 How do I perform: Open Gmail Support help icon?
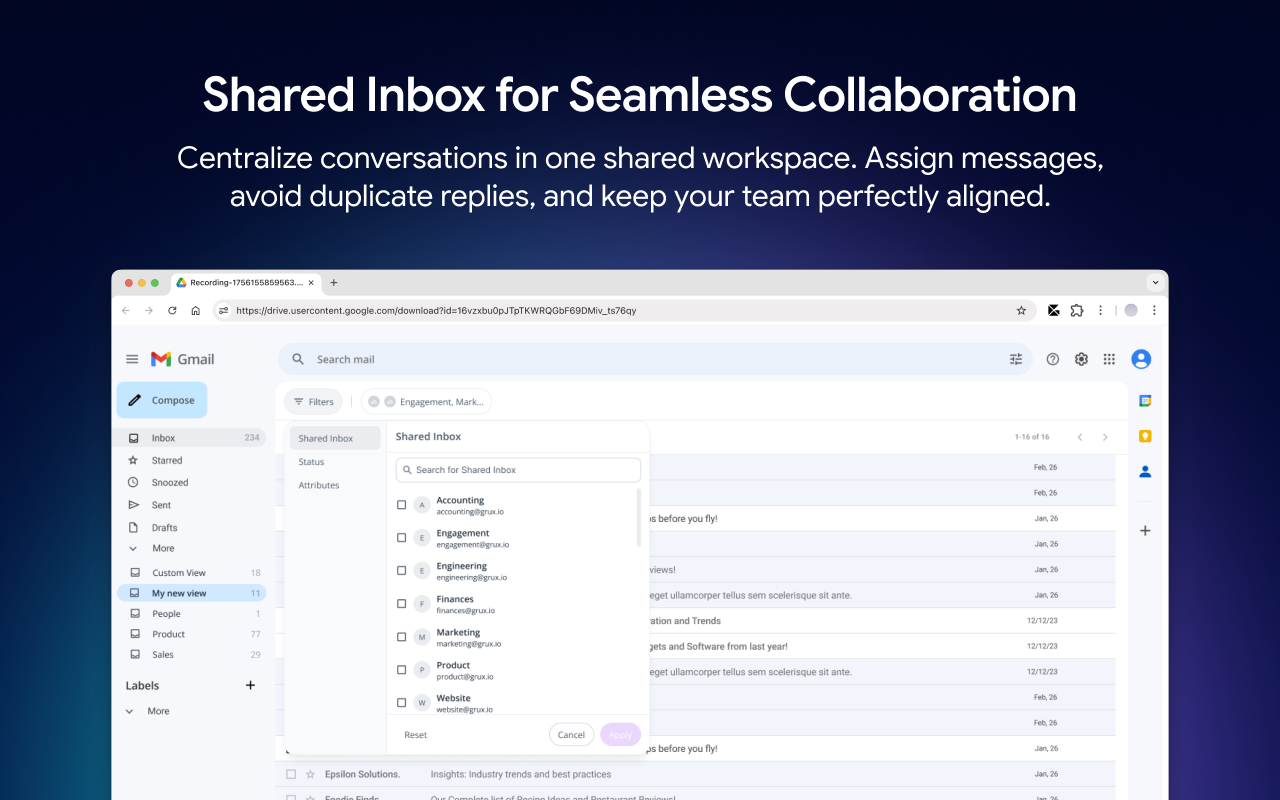tap(1052, 359)
